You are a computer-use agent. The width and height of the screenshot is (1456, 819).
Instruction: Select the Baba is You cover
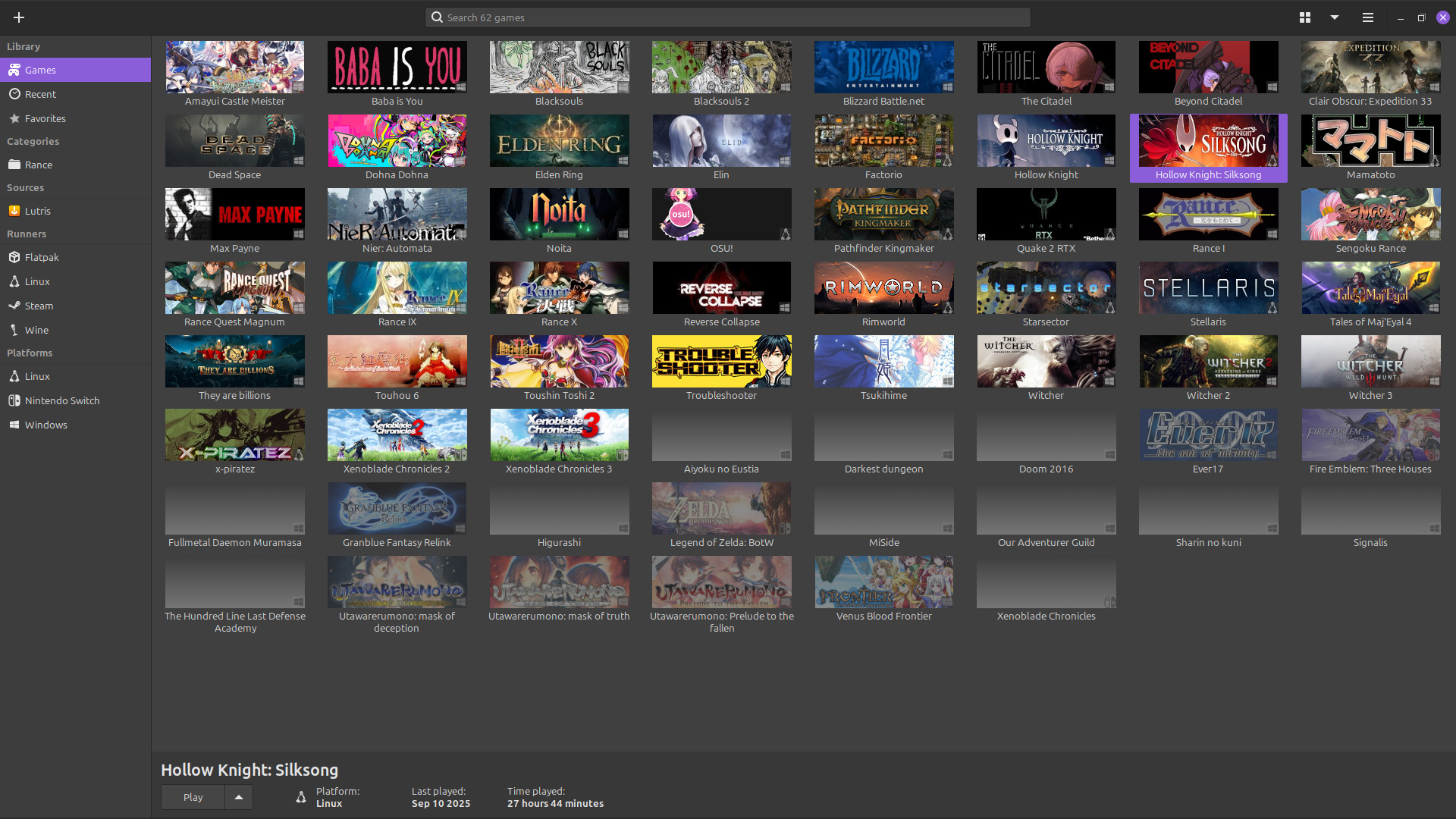point(397,67)
